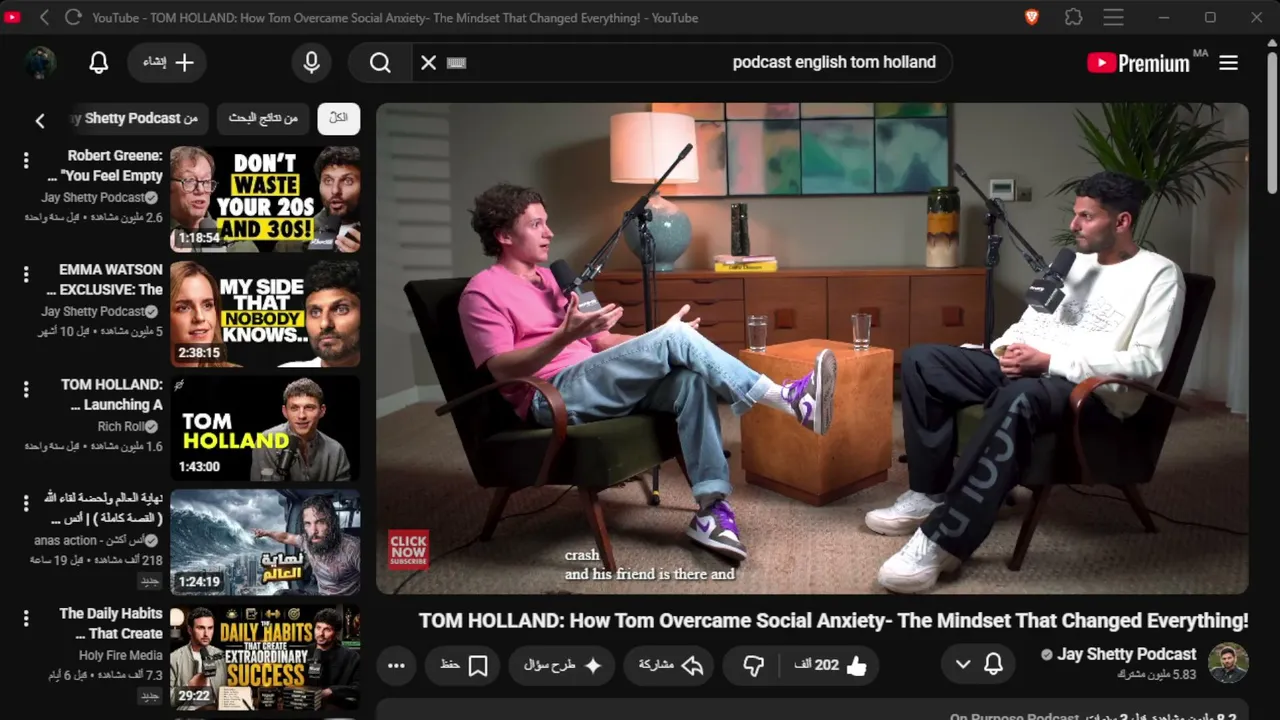The height and width of the screenshot is (720, 1280).
Task: Select the search-results filter chip
Action: tap(263, 118)
